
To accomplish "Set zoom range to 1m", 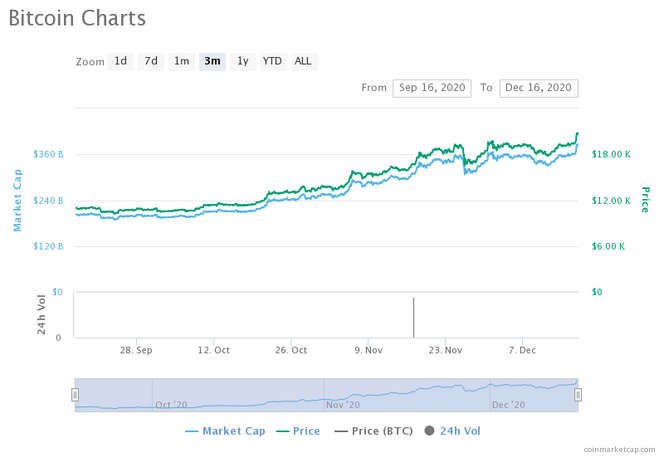I will [182, 61].
